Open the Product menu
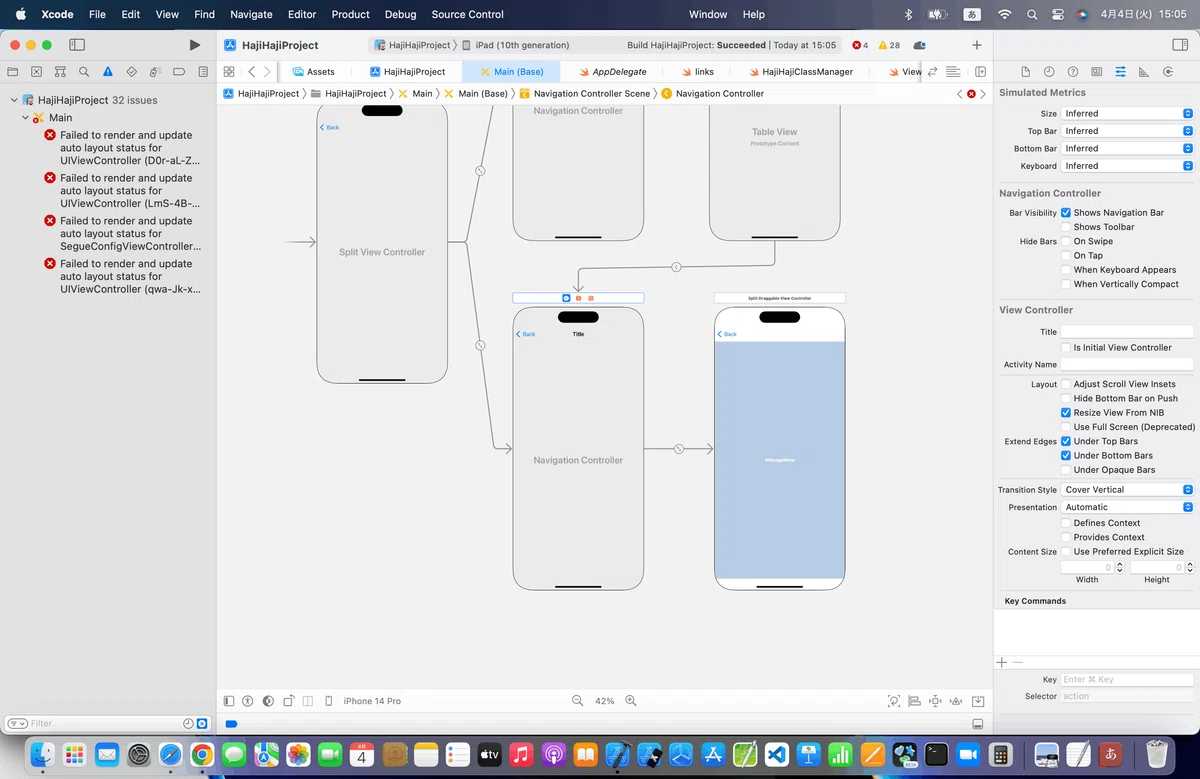Screen dimensions: 1200x779 click(350, 14)
